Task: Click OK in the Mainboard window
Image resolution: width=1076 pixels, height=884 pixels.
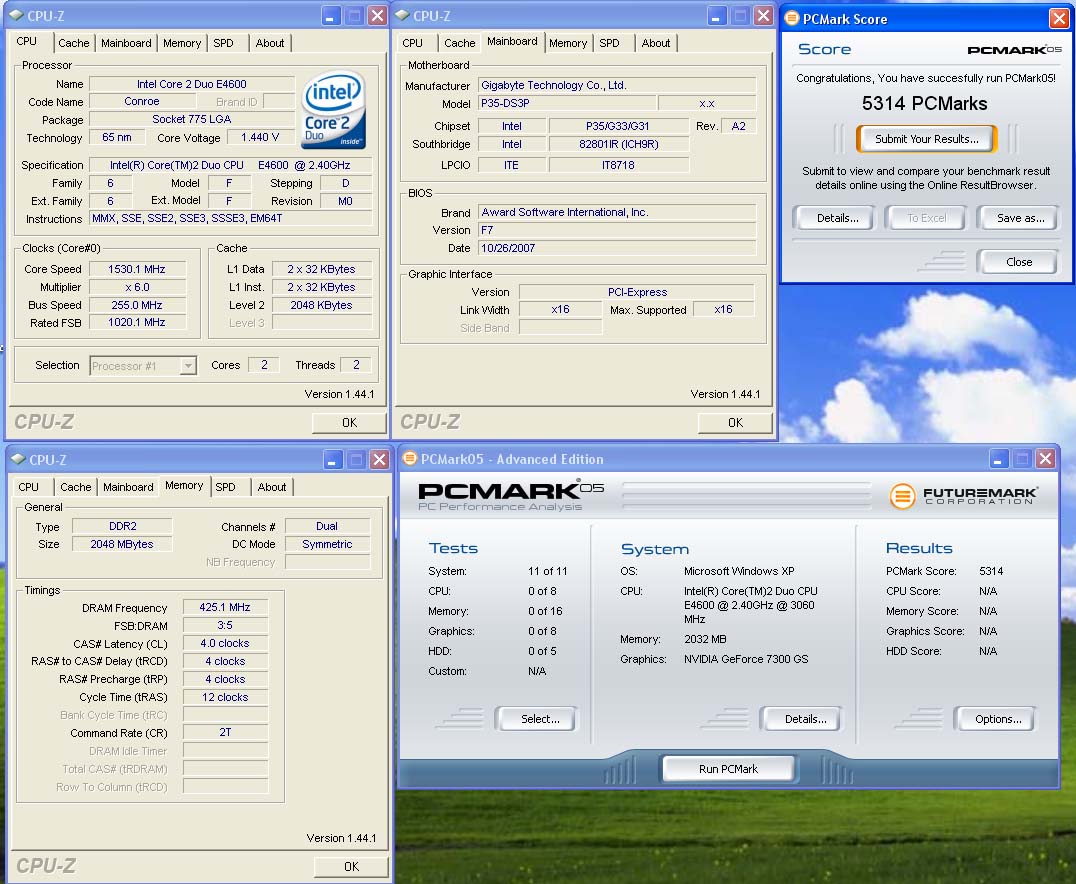Action: tap(735, 423)
